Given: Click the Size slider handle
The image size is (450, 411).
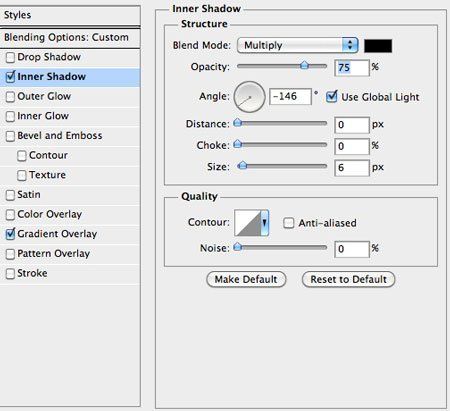Looking at the screenshot, I should [242, 165].
